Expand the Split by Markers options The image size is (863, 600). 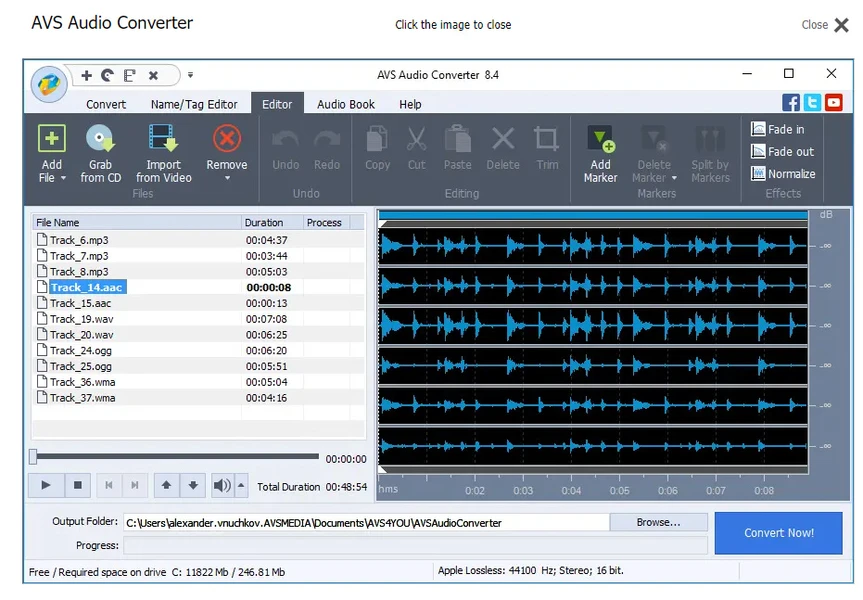(x=710, y=152)
